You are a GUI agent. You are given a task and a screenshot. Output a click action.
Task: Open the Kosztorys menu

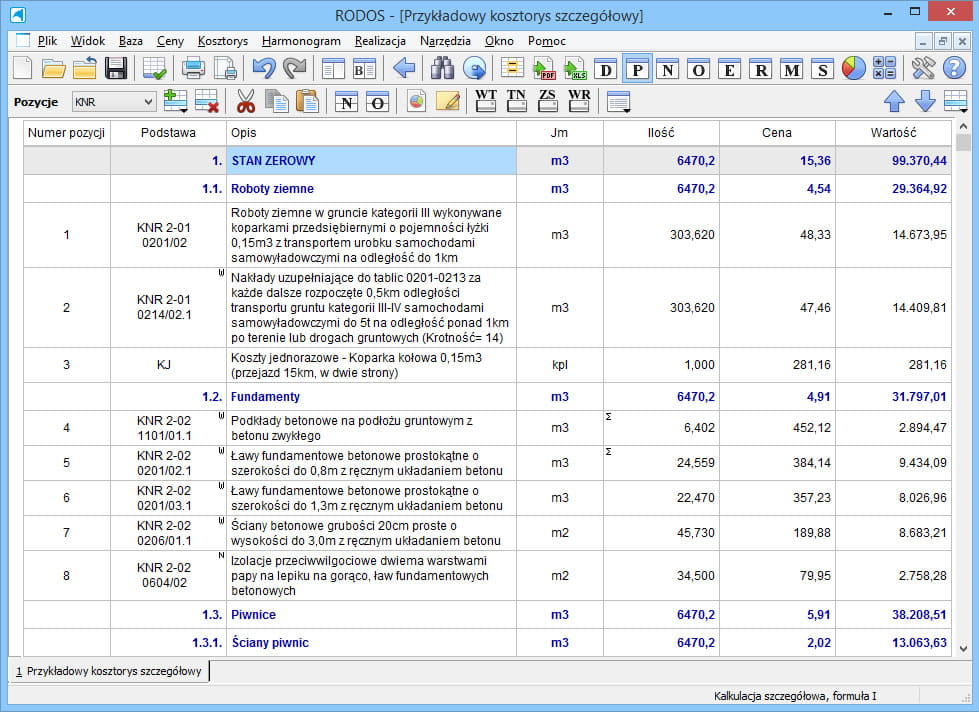coord(223,41)
